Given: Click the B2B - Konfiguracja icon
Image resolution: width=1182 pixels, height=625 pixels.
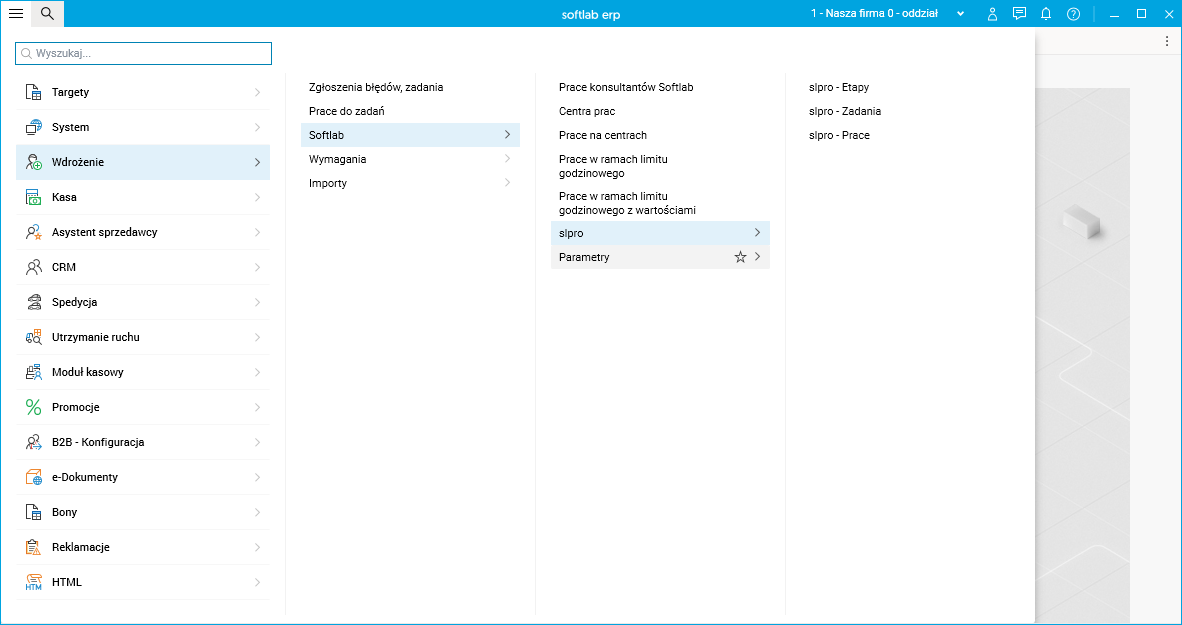Looking at the screenshot, I should coord(33,443).
